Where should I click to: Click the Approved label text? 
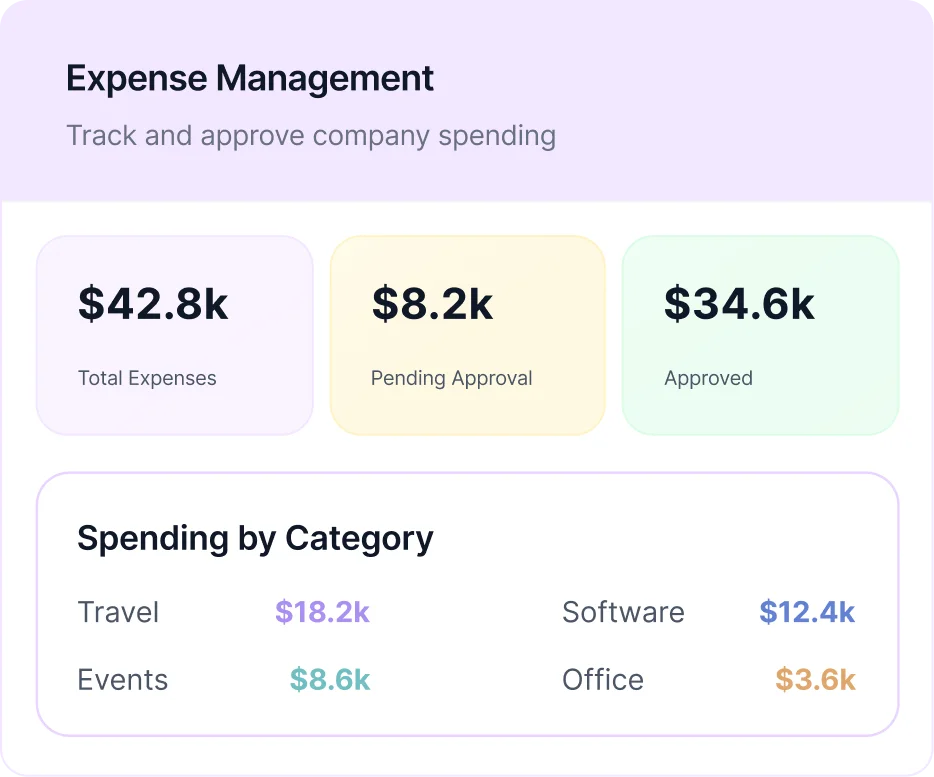pos(708,378)
